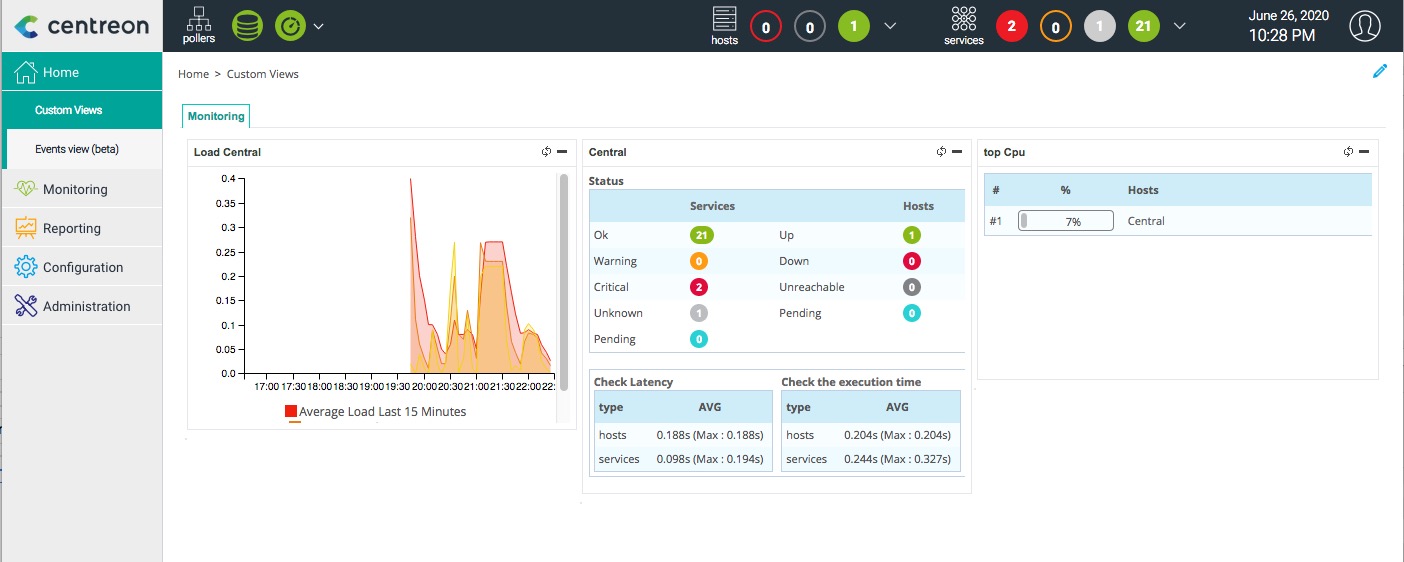Open the hosts status icon
The width and height of the screenshot is (1404, 562).
point(724,24)
